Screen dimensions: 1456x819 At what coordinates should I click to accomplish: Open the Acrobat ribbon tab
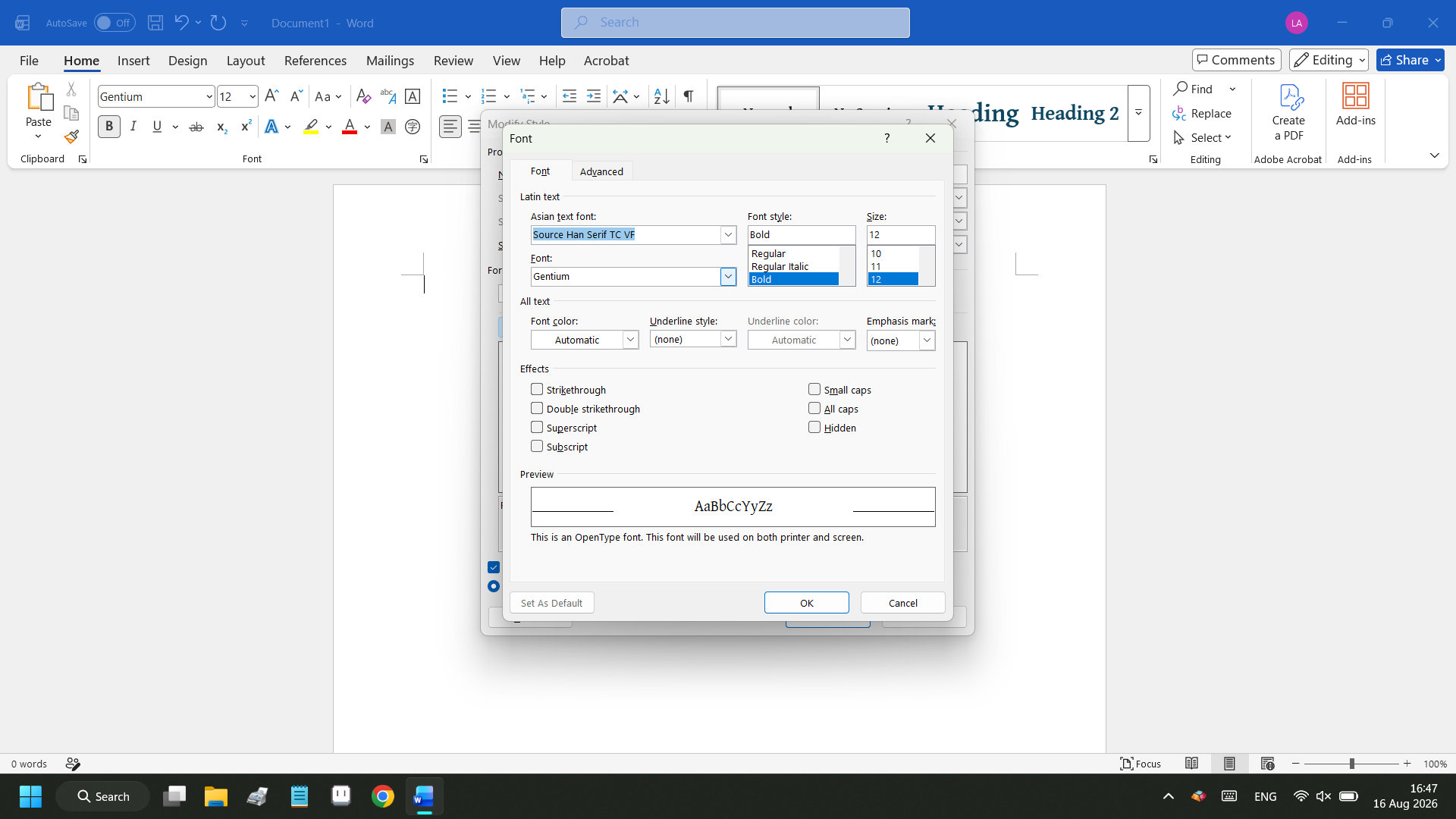(606, 61)
